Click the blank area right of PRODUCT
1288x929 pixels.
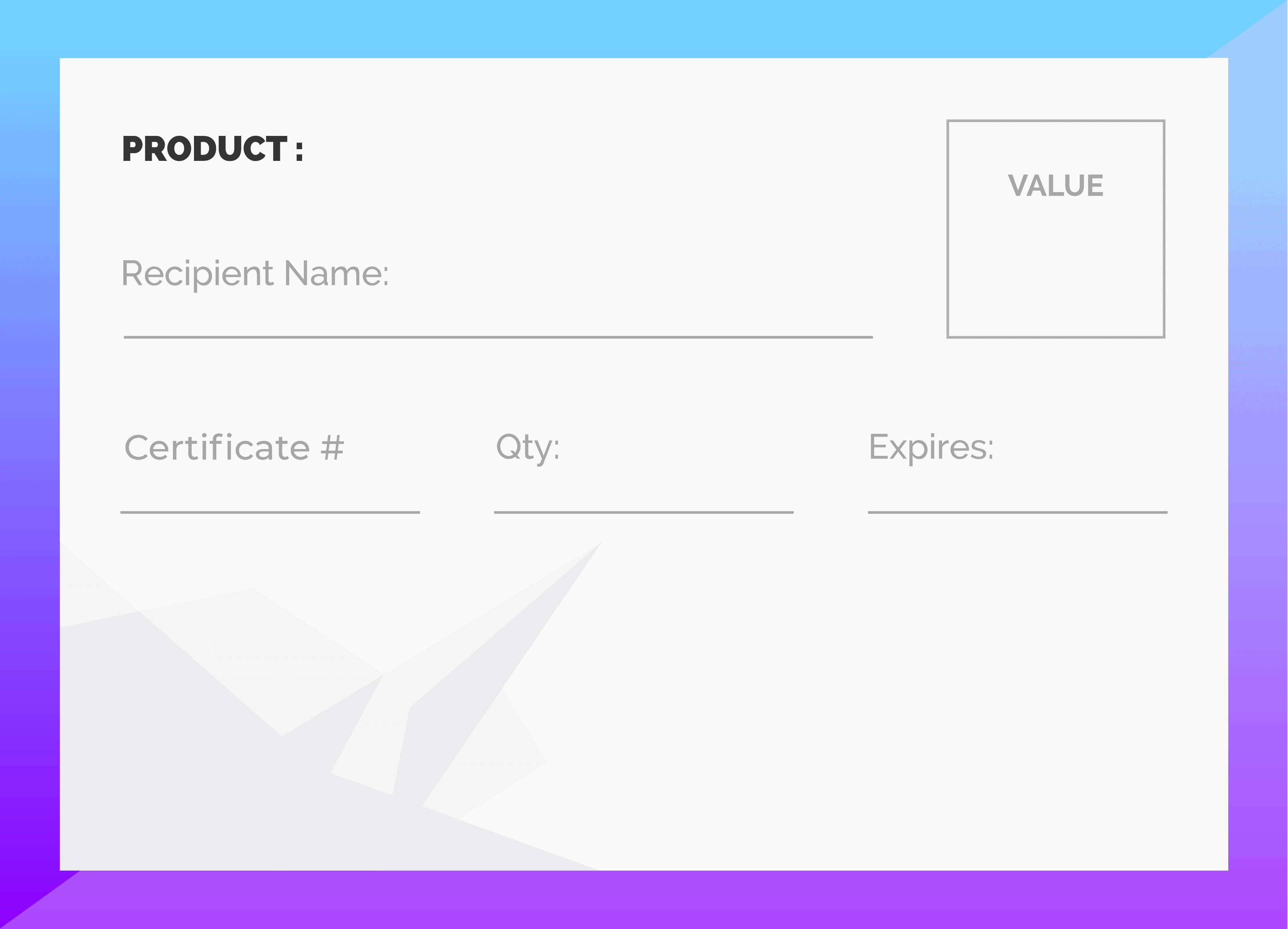[568, 149]
